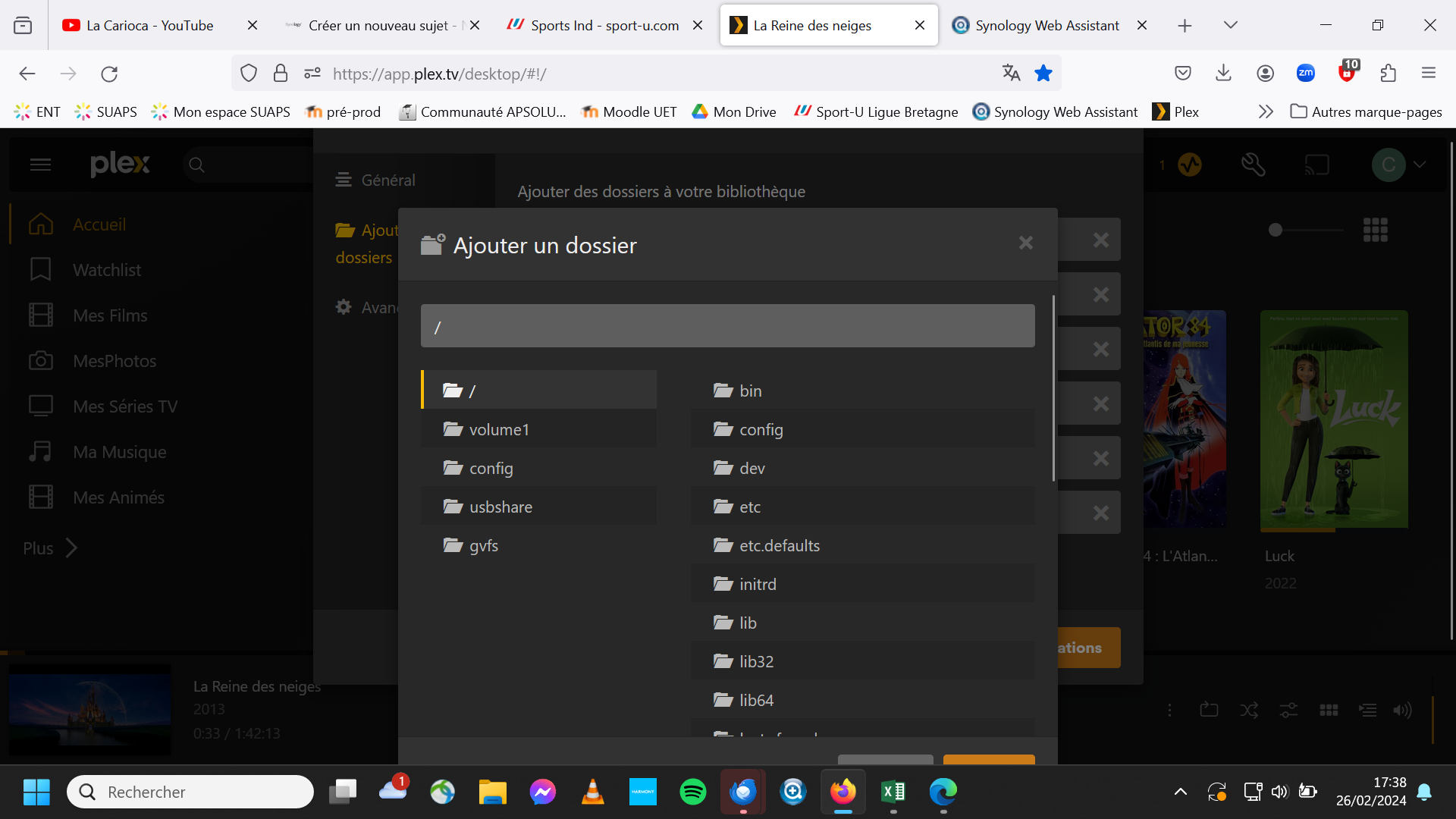Screen dimensions: 1456x819
Task: Click the Plex logo
Action: coord(120,164)
